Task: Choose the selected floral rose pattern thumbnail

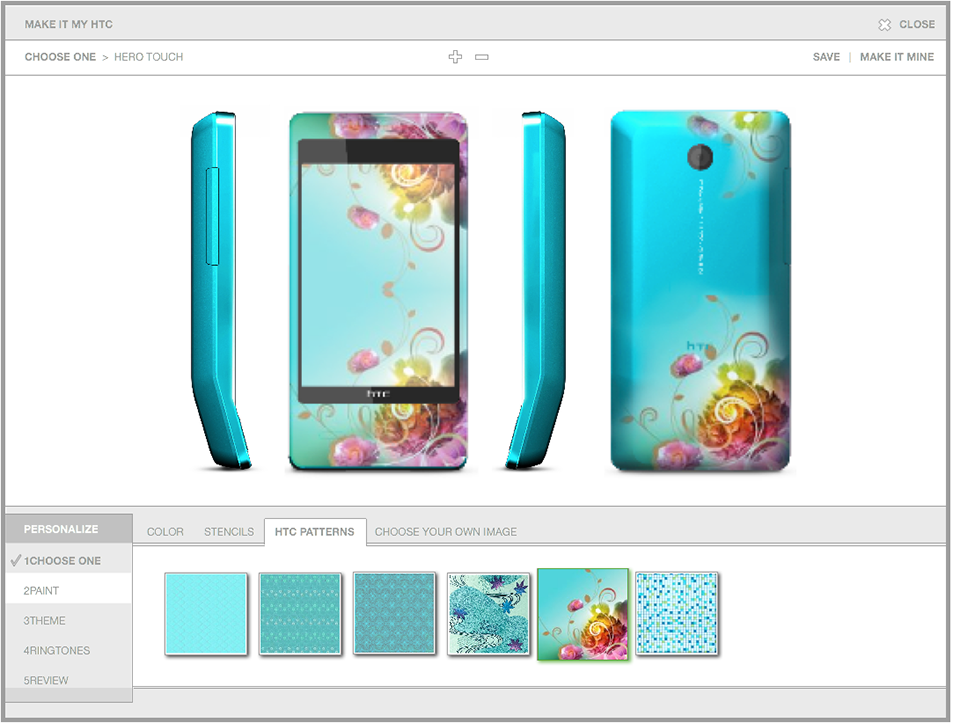Action: pyautogui.click(x=583, y=614)
